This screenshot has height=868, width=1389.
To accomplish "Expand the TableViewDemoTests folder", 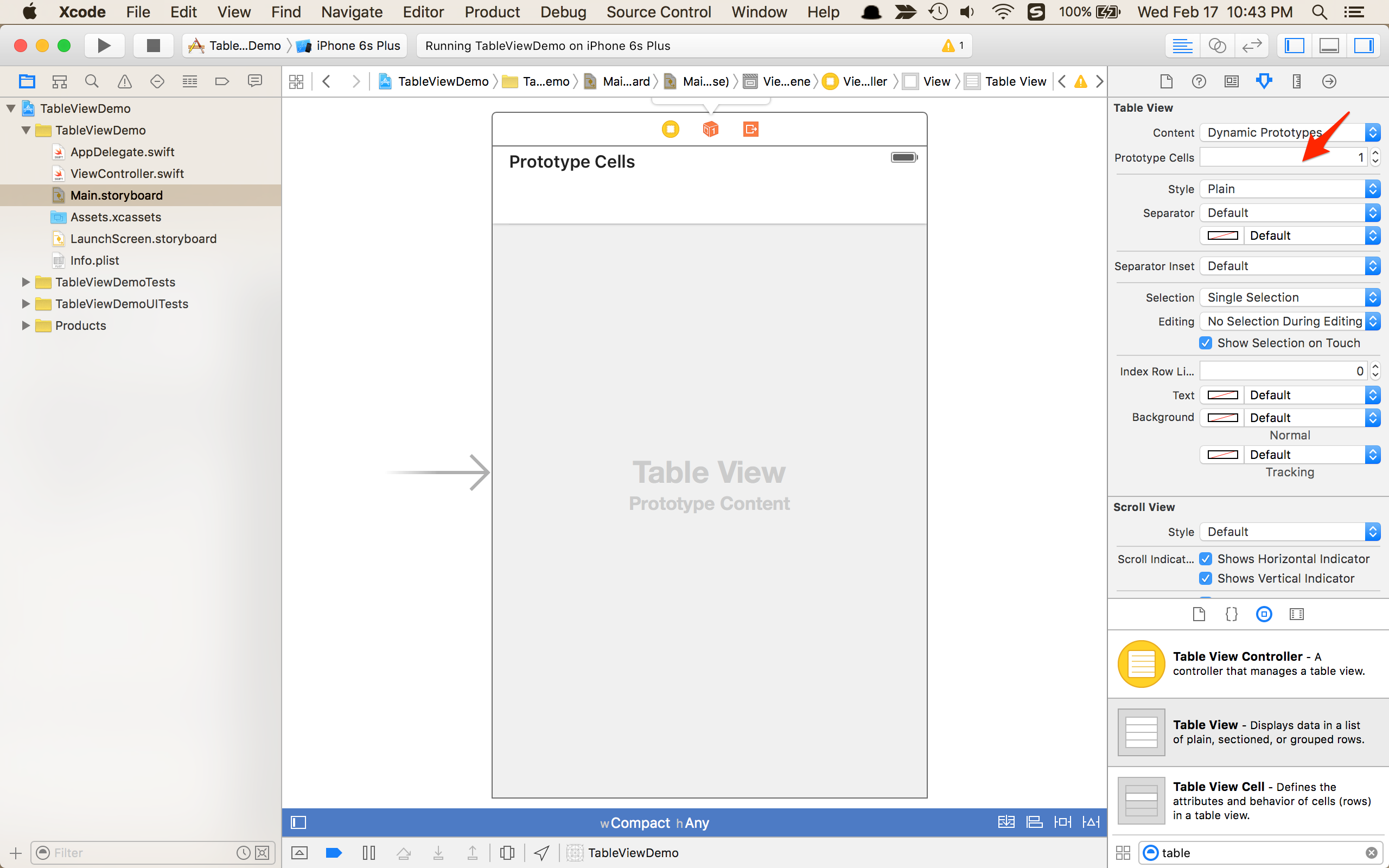I will pos(26,282).
